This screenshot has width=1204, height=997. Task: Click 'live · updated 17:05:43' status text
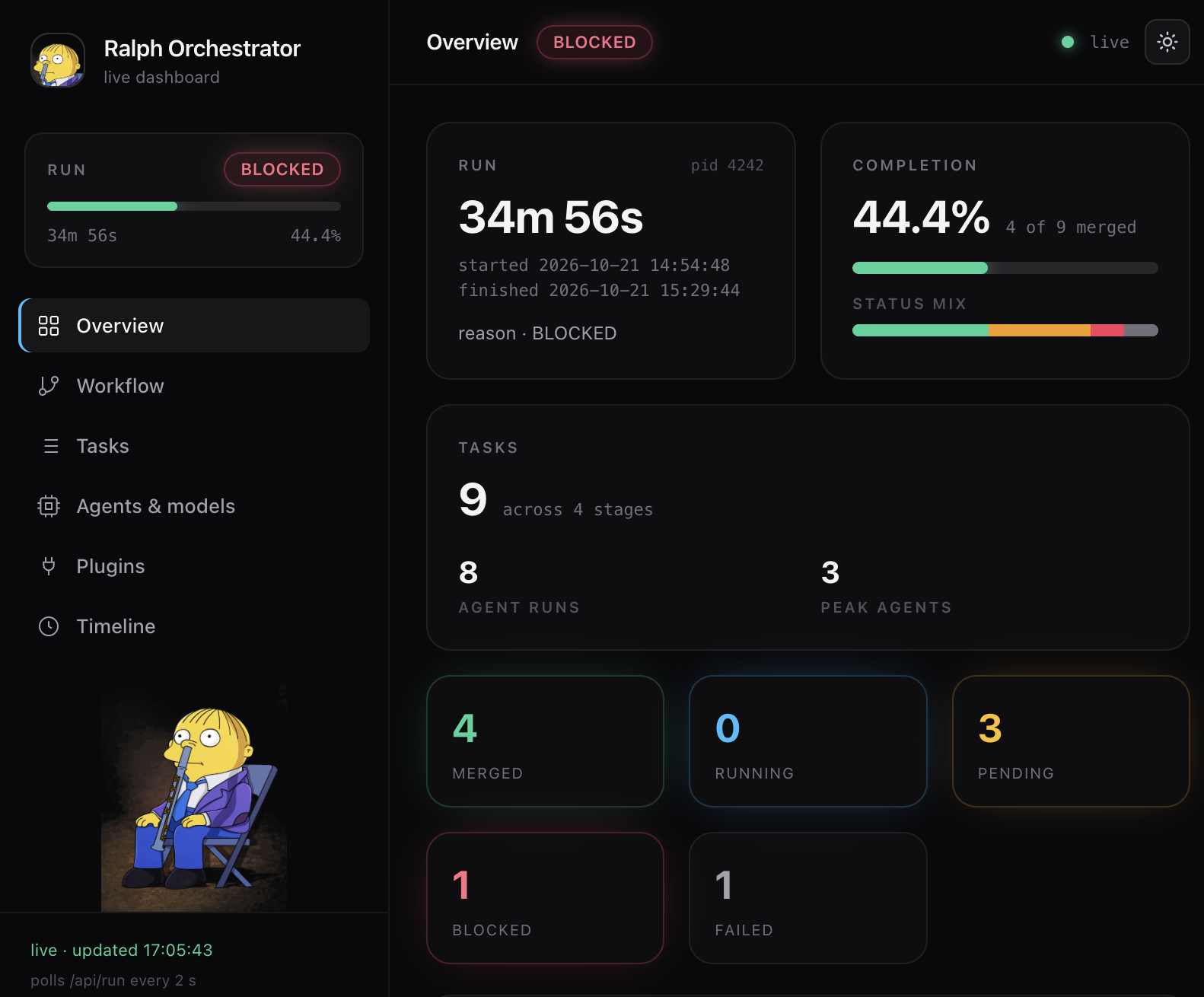coord(122,950)
